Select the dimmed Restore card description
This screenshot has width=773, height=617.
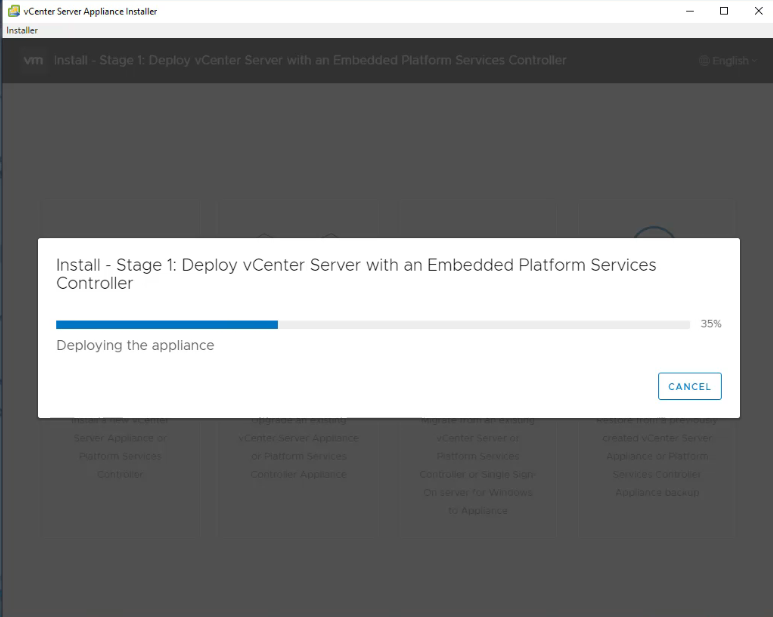pos(657,456)
